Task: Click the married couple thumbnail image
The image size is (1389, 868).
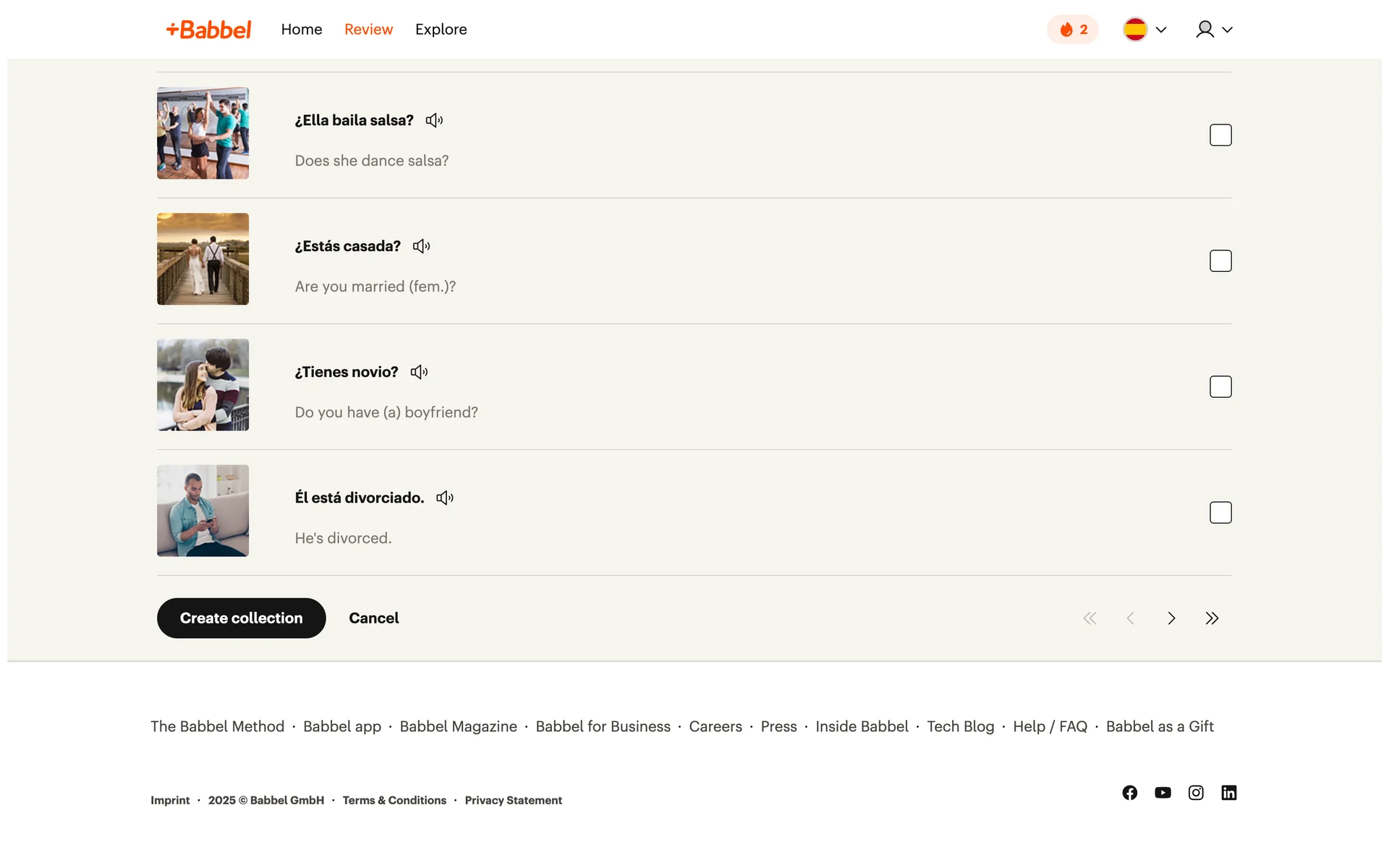Action: pyautogui.click(x=203, y=259)
